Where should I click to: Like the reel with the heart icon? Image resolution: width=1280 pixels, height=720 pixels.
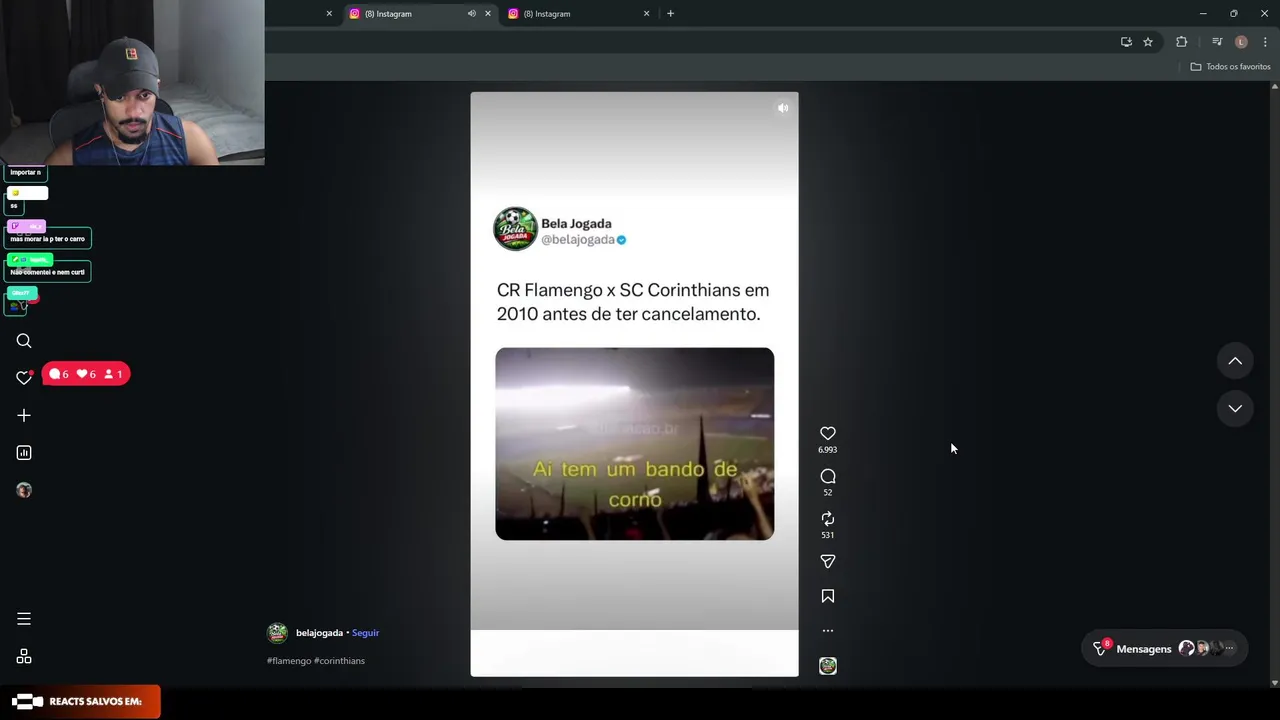pyautogui.click(x=828, y=433)
